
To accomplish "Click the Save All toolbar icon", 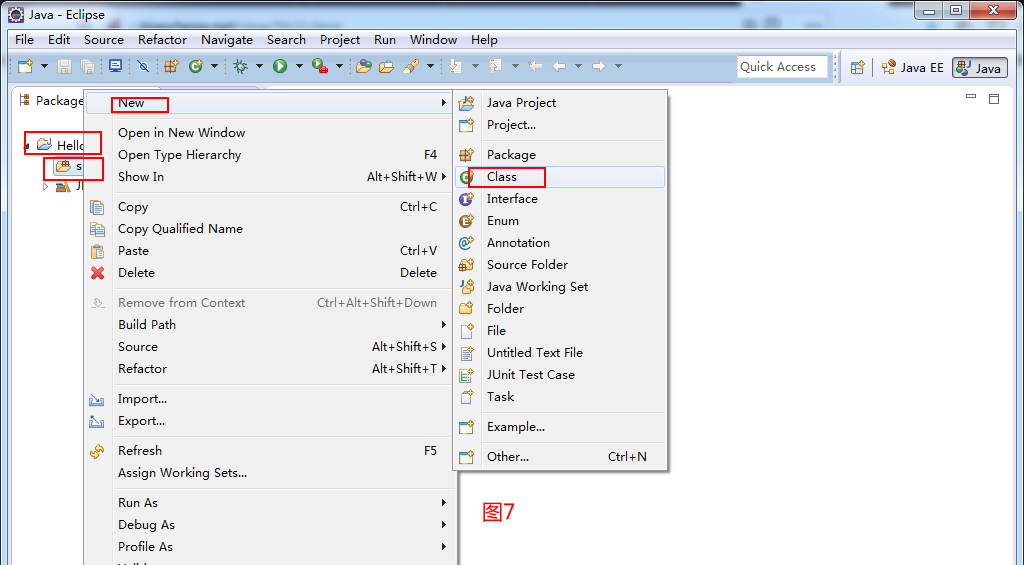I will 87,66.
